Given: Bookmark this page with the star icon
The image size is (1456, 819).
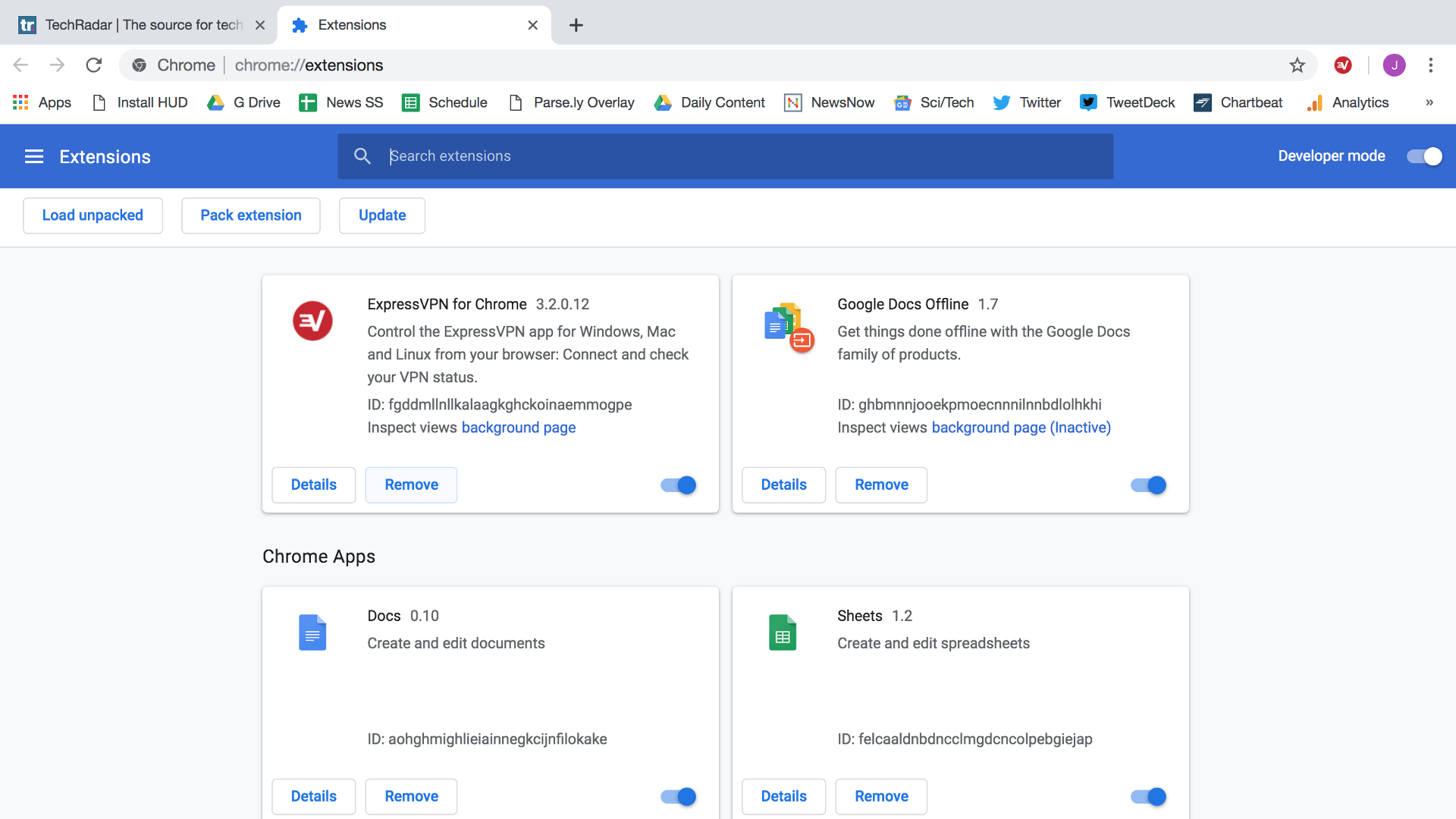Looking at the screenshot, I should tap(1298, 65).
